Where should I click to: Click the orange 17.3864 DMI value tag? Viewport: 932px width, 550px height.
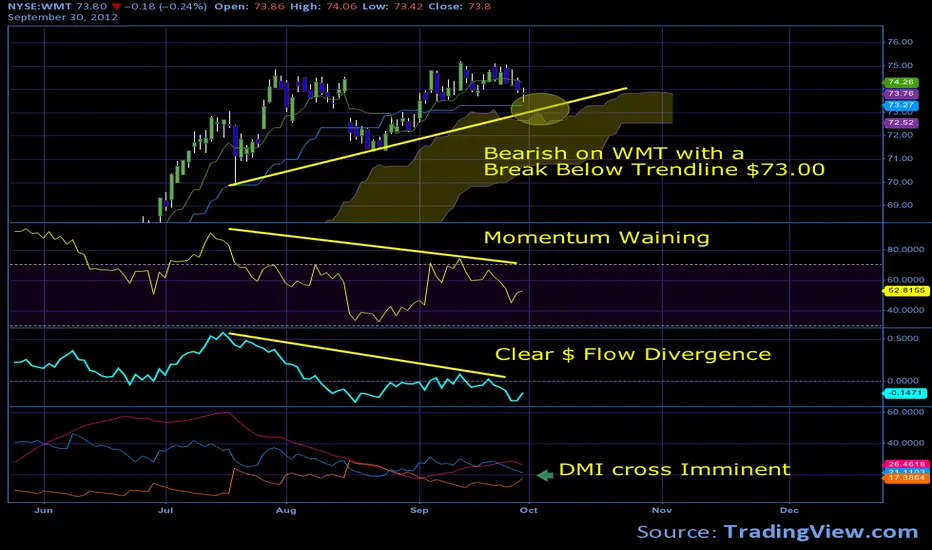pos(906,477)
